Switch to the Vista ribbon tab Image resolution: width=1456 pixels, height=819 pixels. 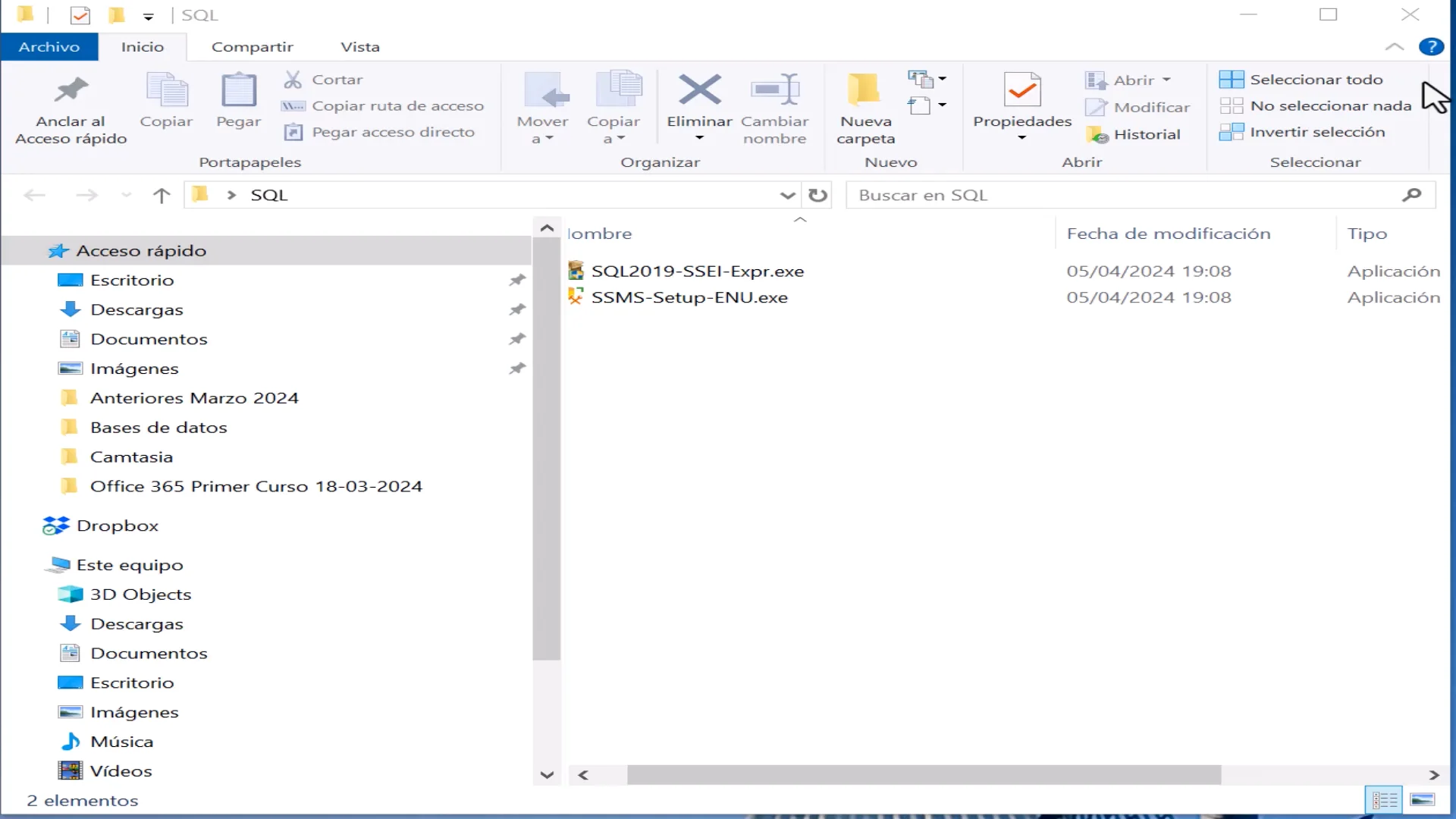tap(360, 46)
